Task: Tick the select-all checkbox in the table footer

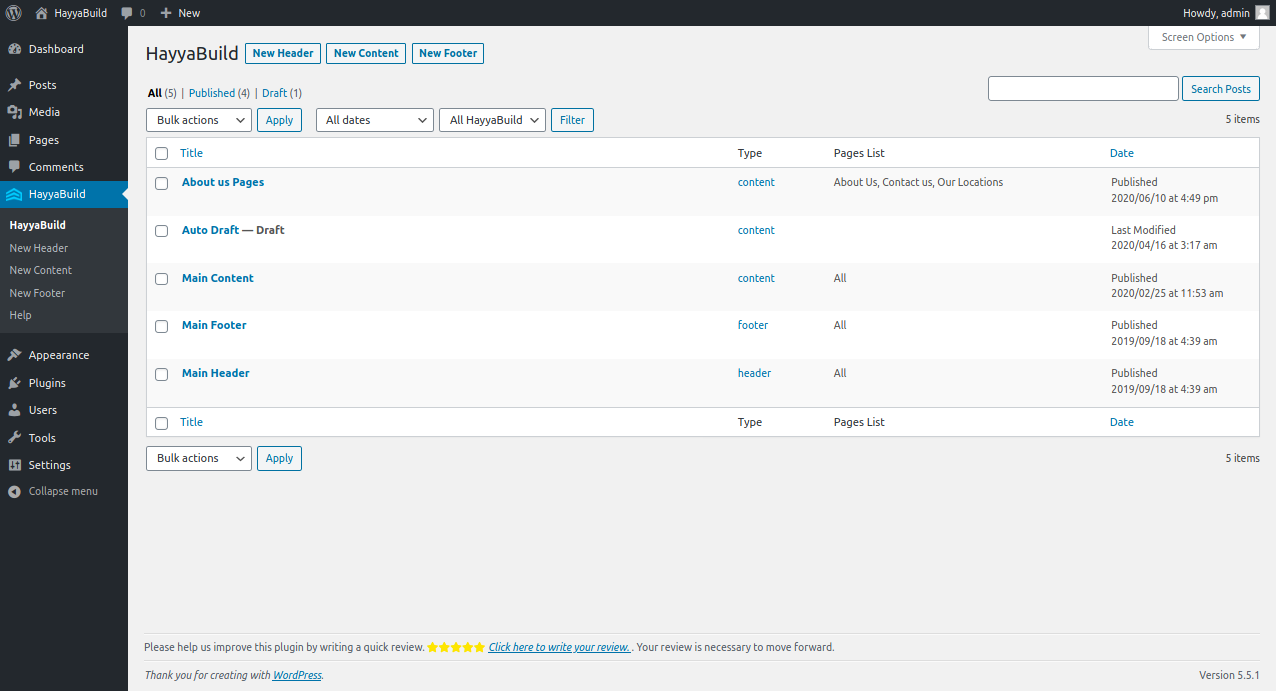Action: point(161,423)
